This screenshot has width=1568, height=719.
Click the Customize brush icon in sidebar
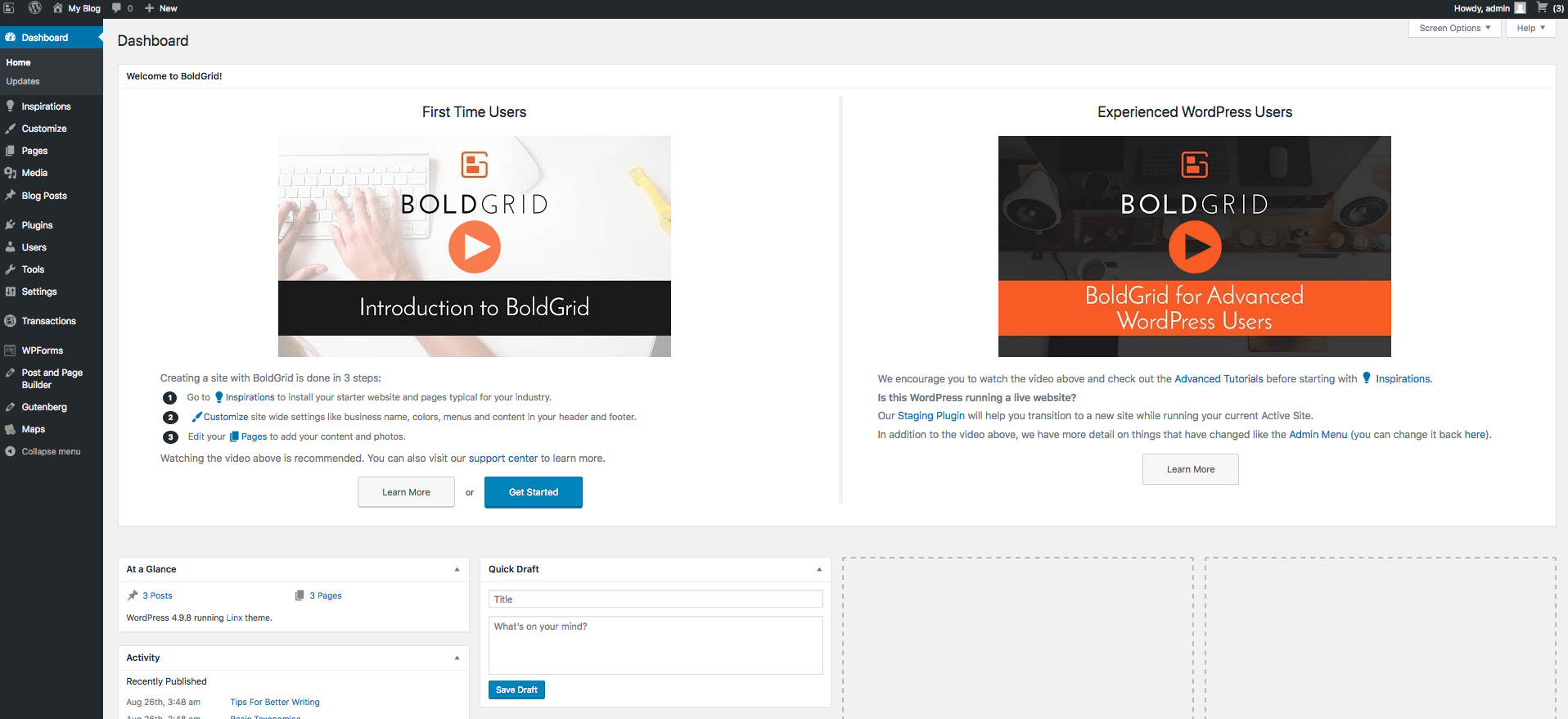(11, 129)
